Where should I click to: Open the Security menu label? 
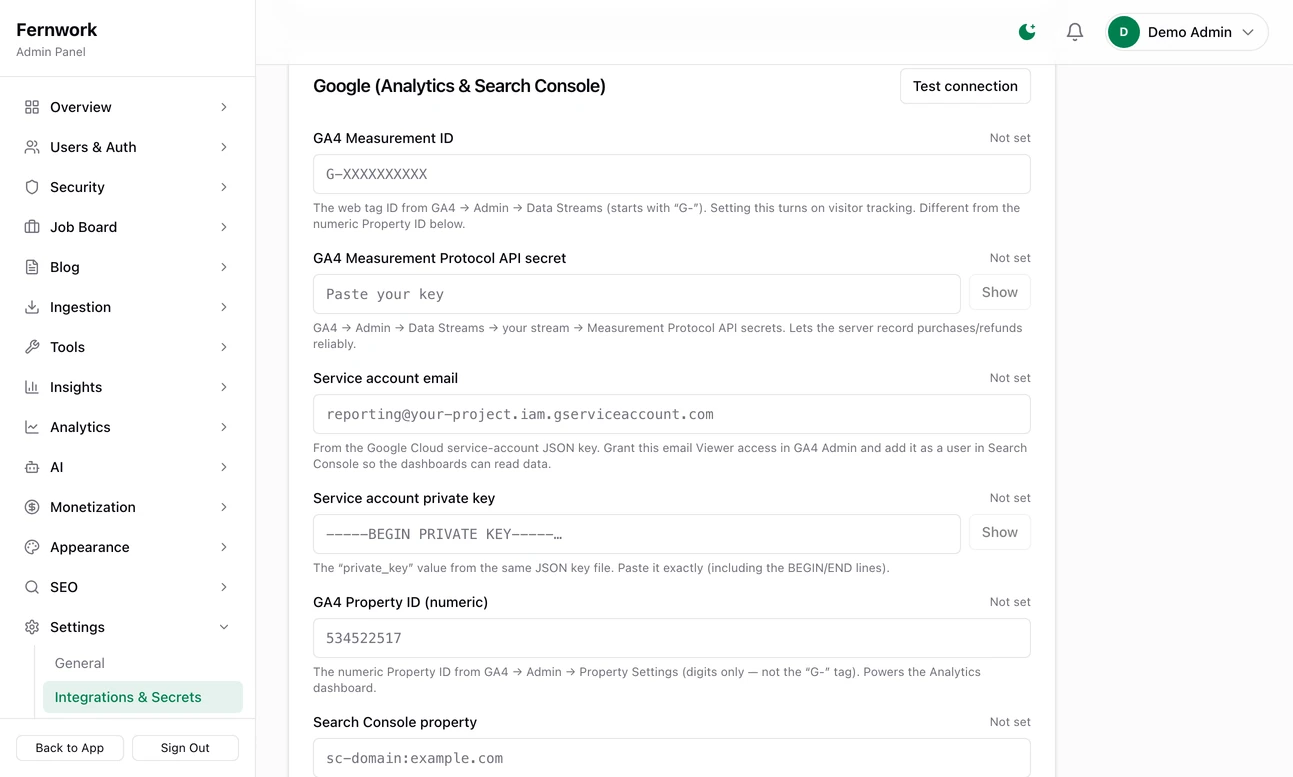click(77, 187)
